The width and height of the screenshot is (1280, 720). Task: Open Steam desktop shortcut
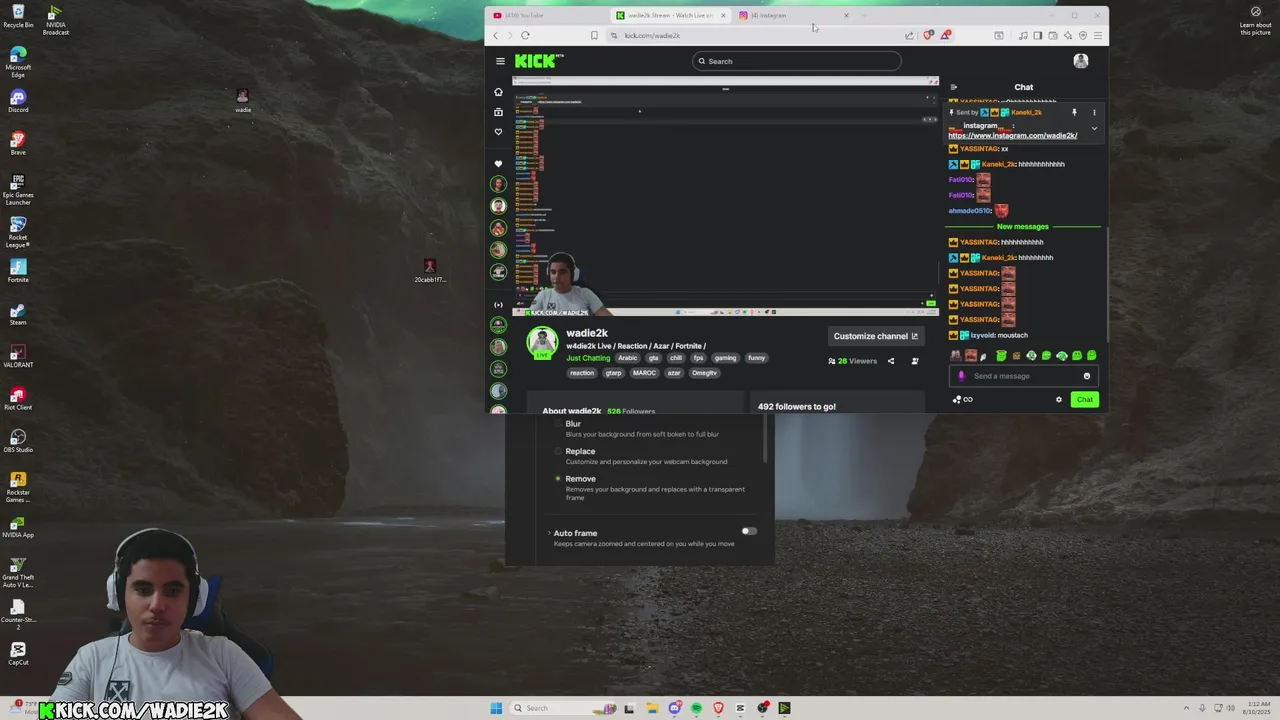tap(18, 313)
